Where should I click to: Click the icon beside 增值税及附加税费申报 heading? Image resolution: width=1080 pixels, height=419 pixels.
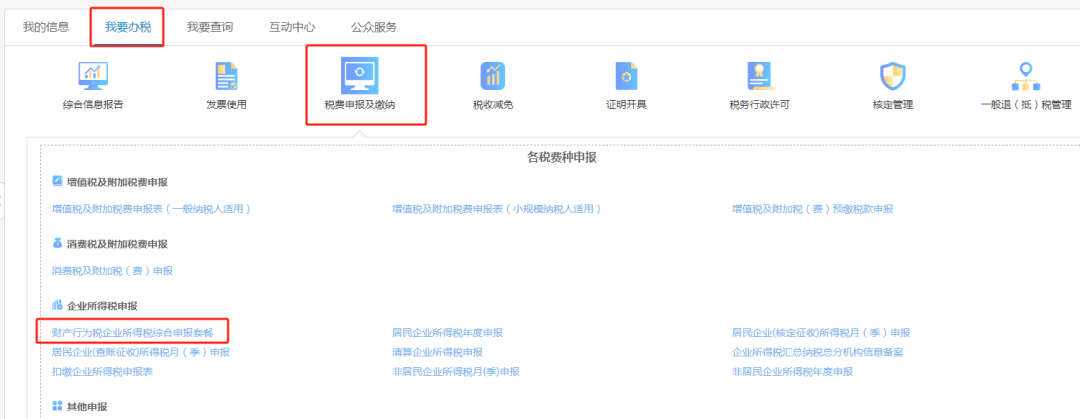(57, 182)
